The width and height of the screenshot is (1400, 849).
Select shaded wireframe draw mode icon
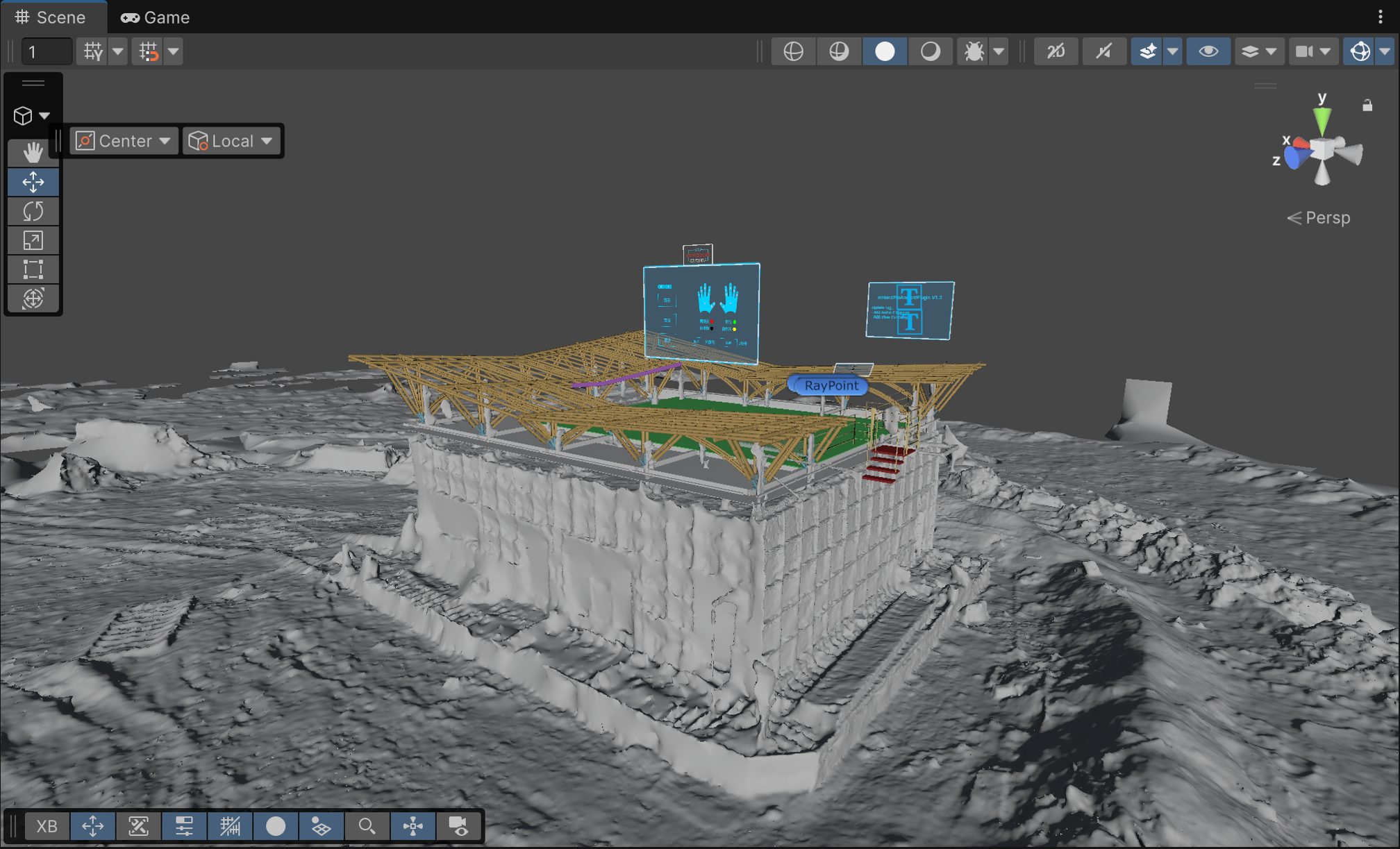pos(839,51)
